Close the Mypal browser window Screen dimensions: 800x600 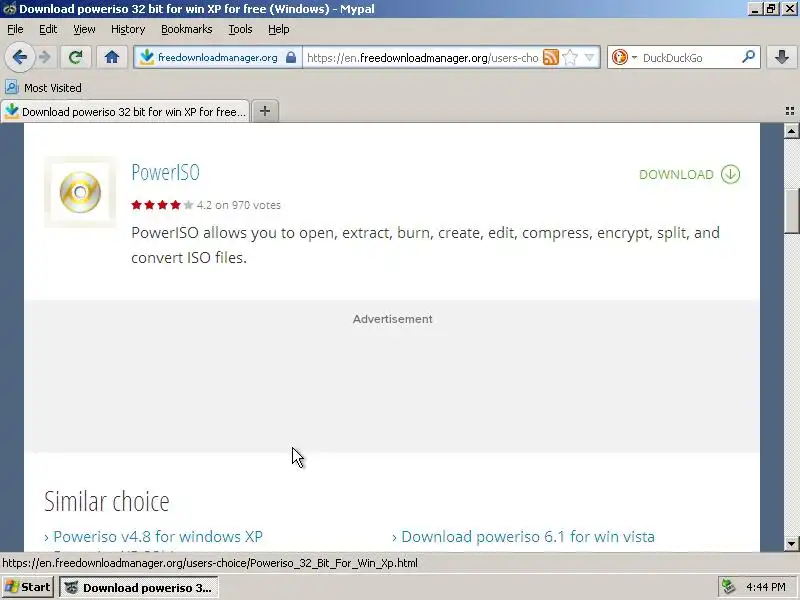(x=789, y=9)
